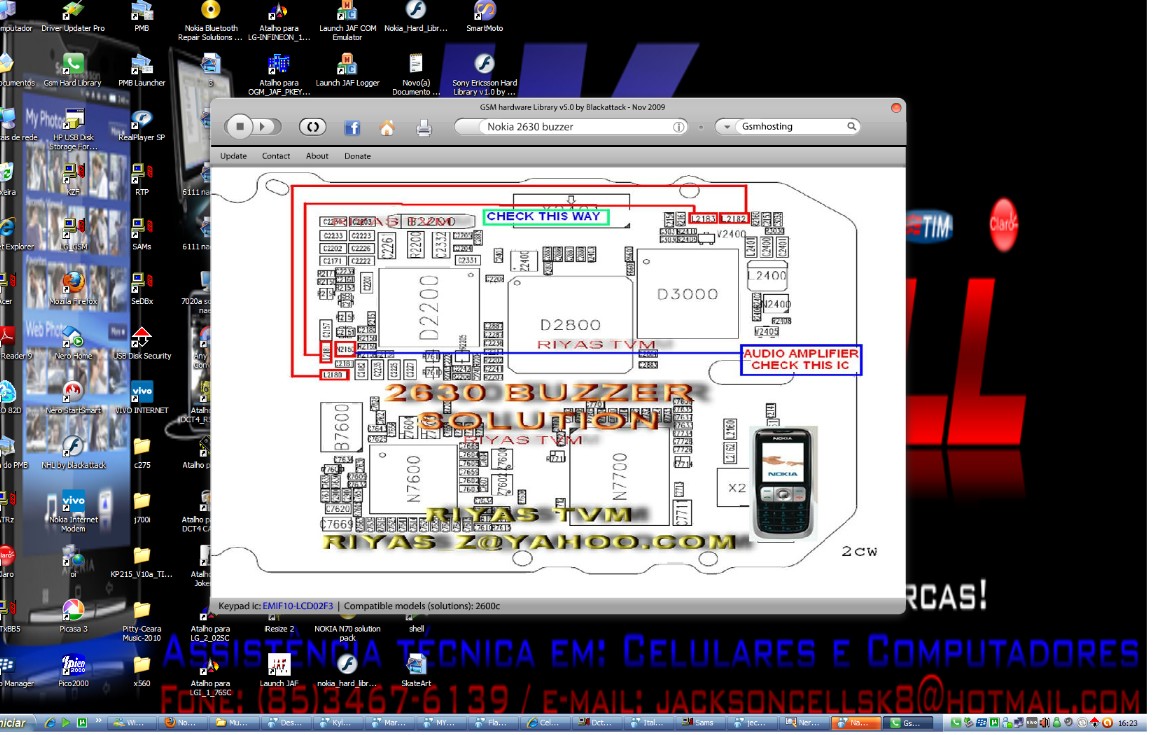The width and height of the screenshot is (1176, 735).
Task: Open RealPlayer SP desktop icon
Action: (x=141, y=126)
